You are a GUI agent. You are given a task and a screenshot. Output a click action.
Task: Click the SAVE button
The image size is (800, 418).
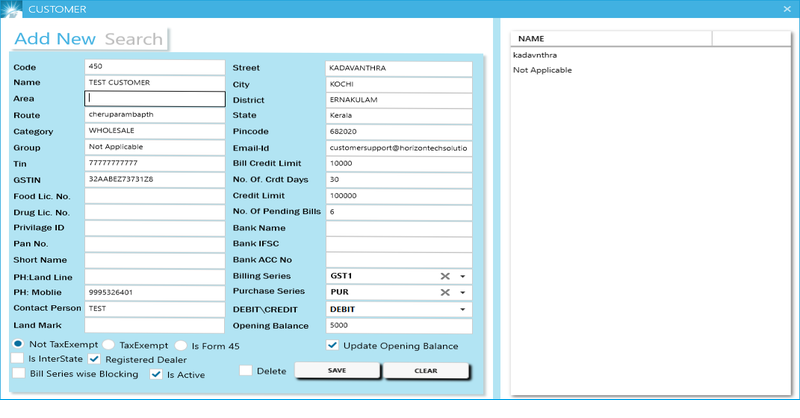pos(337,371)
